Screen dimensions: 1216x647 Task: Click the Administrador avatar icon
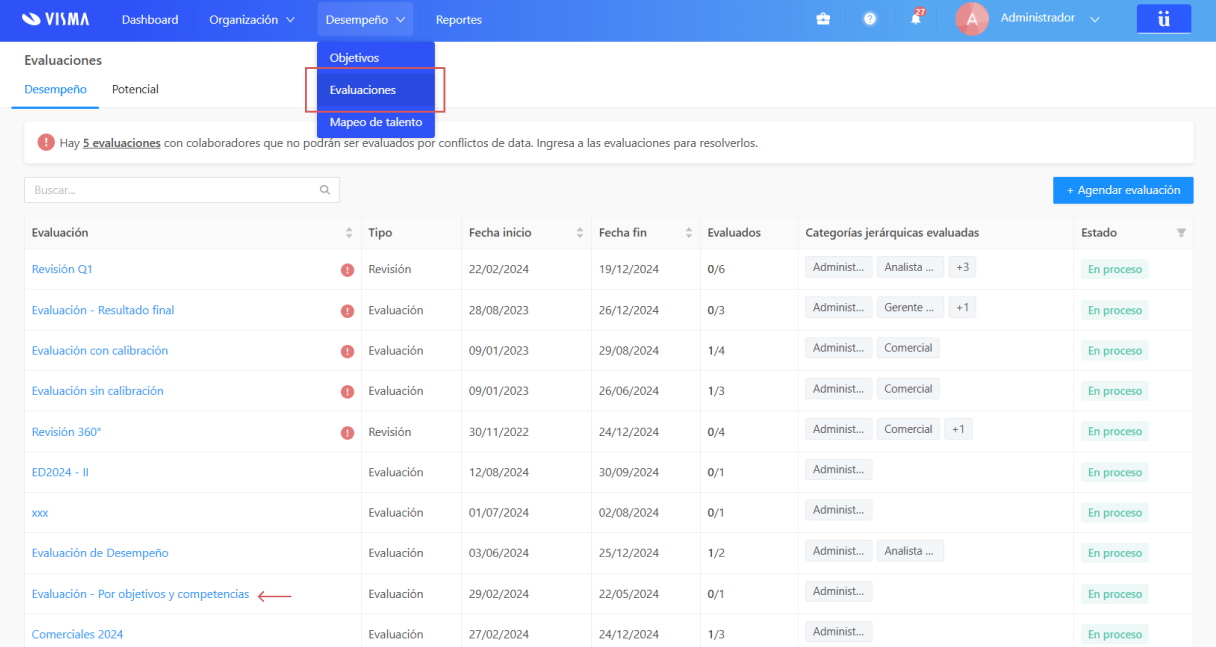(972, 19)
